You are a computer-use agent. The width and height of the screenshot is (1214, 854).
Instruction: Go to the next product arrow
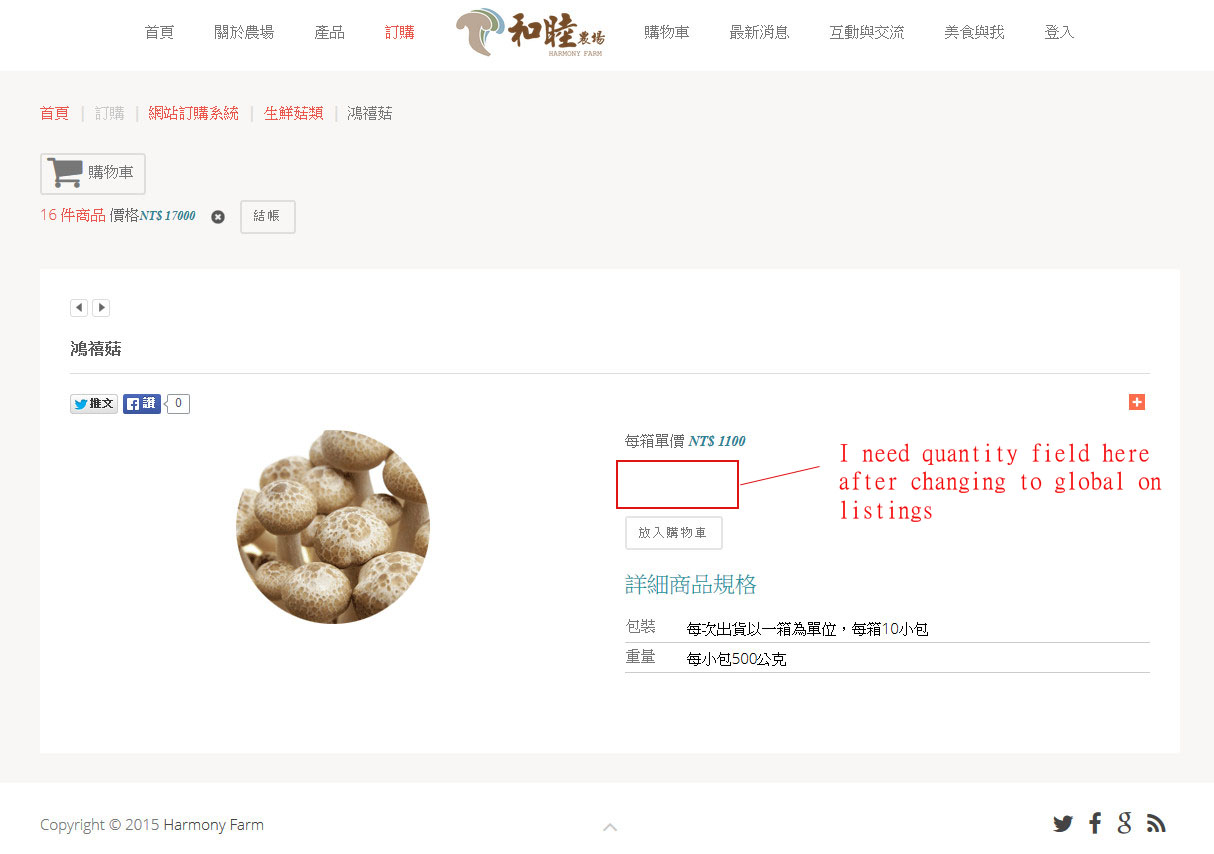tap(101, 308)
